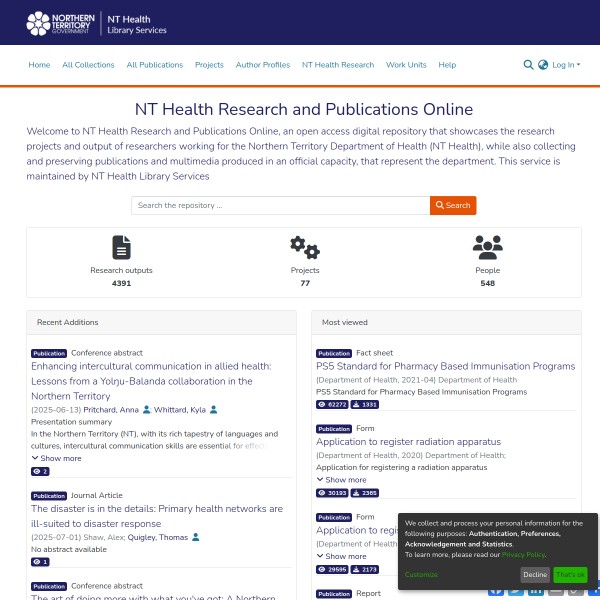This screenshot has height=600, width=600.
Task: Decline the cookie consent
Action: coord(535,575)
